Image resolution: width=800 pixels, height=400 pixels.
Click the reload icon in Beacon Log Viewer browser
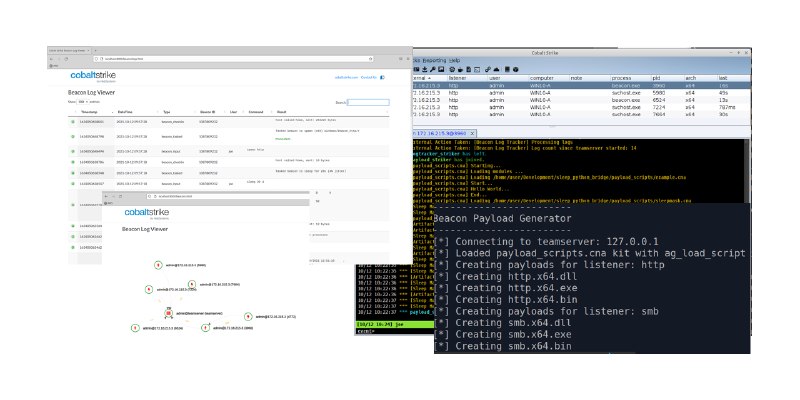coord(66,59)
